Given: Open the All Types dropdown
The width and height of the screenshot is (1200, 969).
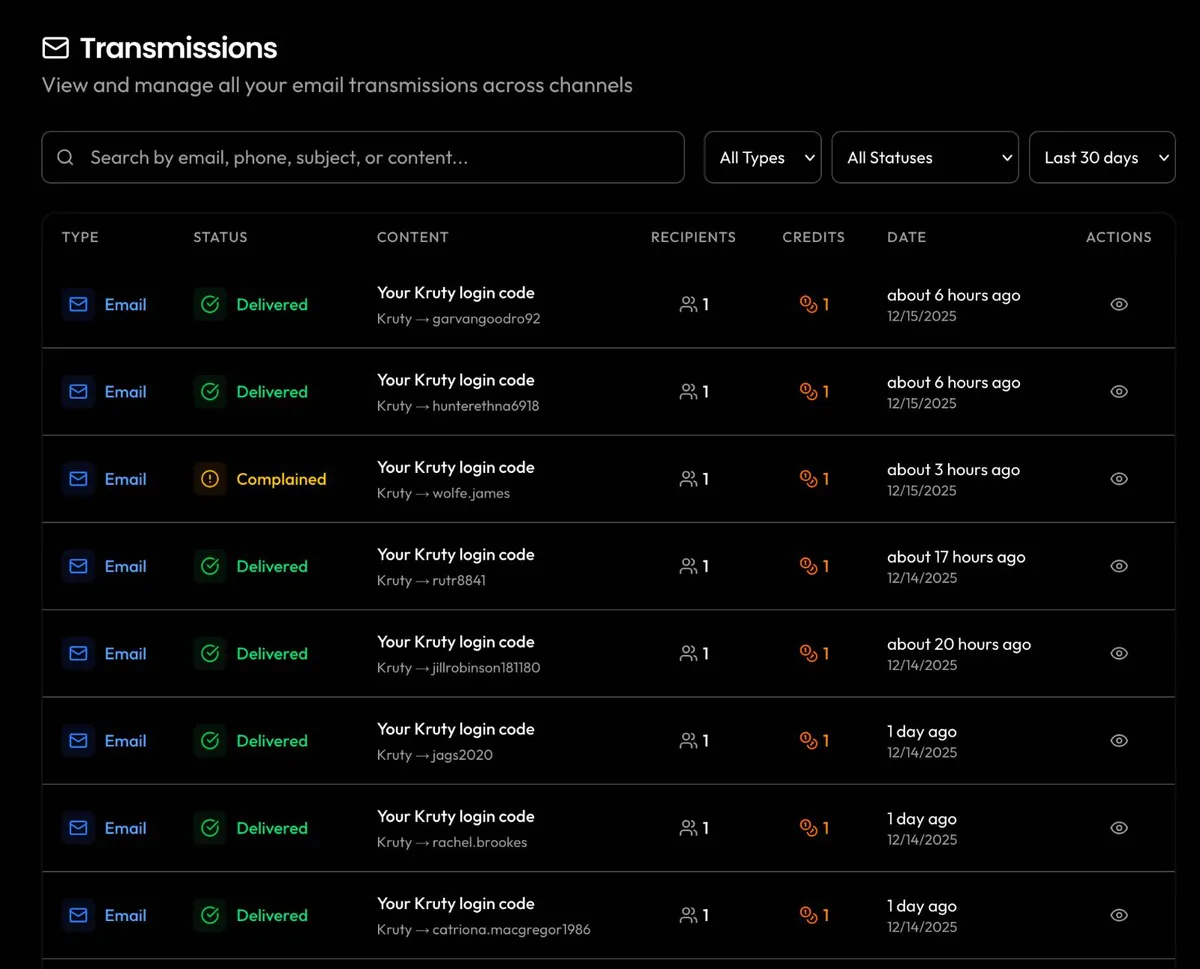Looking at the screenshot, I should click(763, 157).
